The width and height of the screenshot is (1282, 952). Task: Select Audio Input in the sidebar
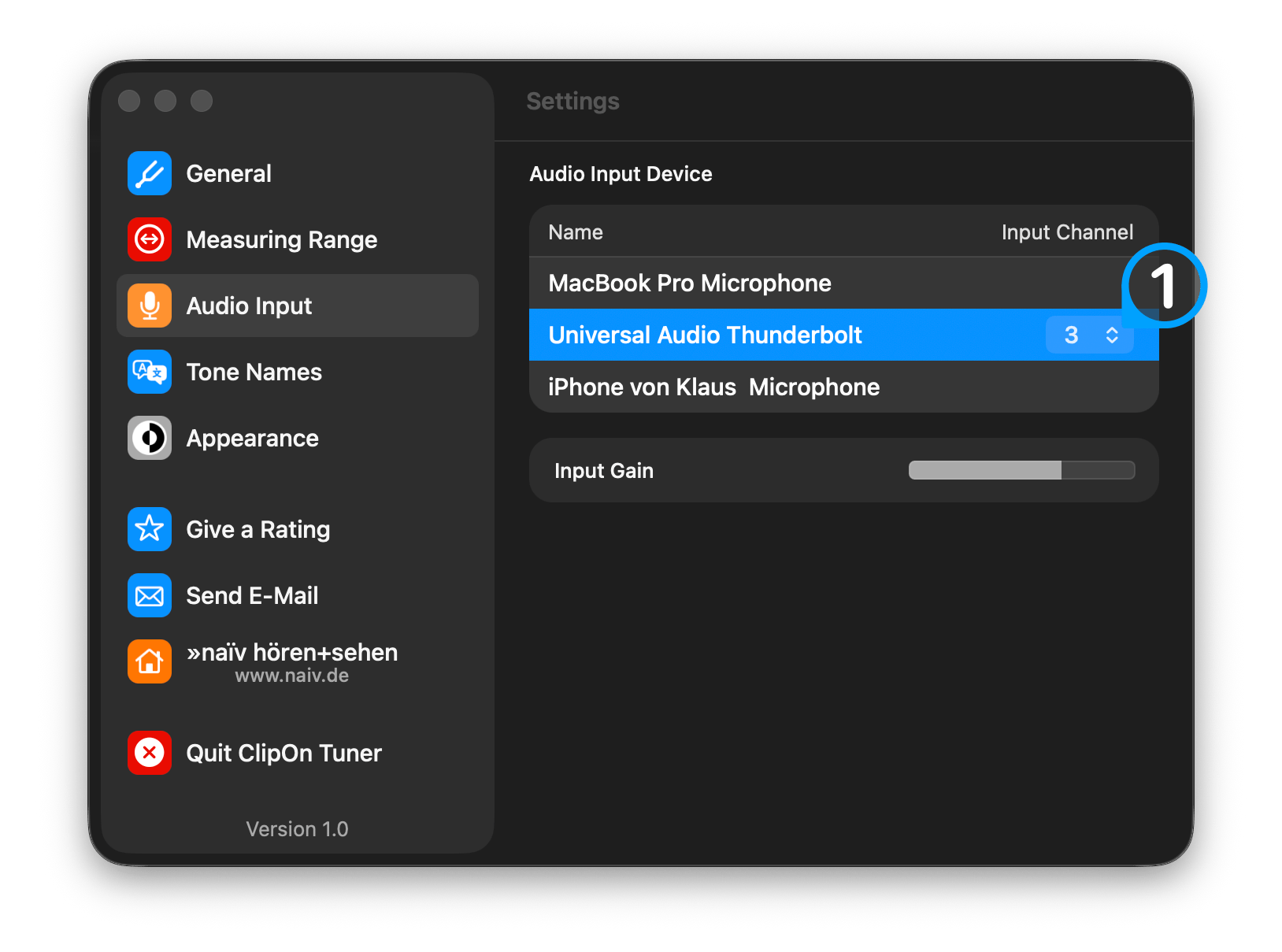(x=298, y=306)
